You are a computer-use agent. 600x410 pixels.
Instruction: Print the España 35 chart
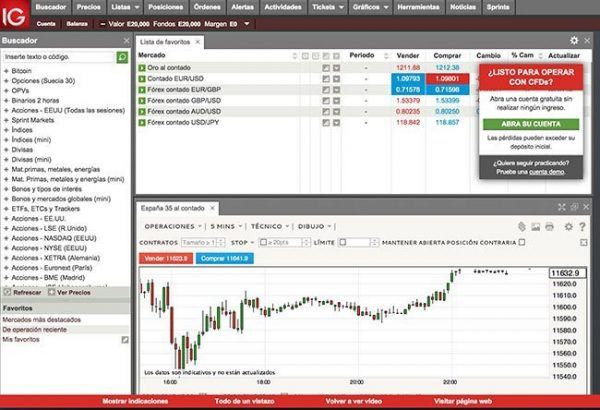549,227
